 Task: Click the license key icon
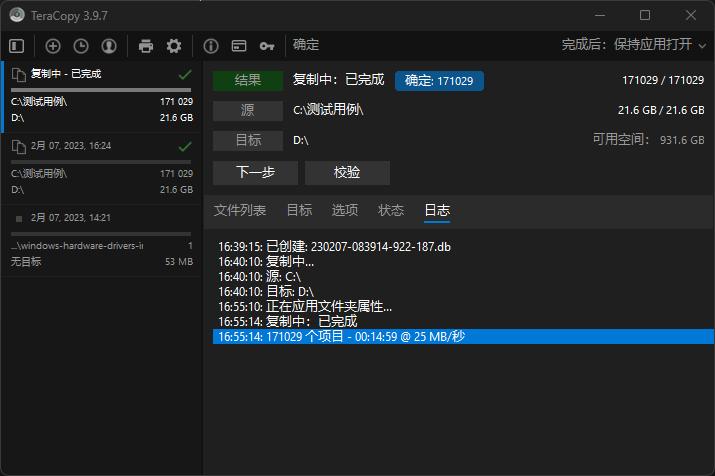(x=267, y=46)
